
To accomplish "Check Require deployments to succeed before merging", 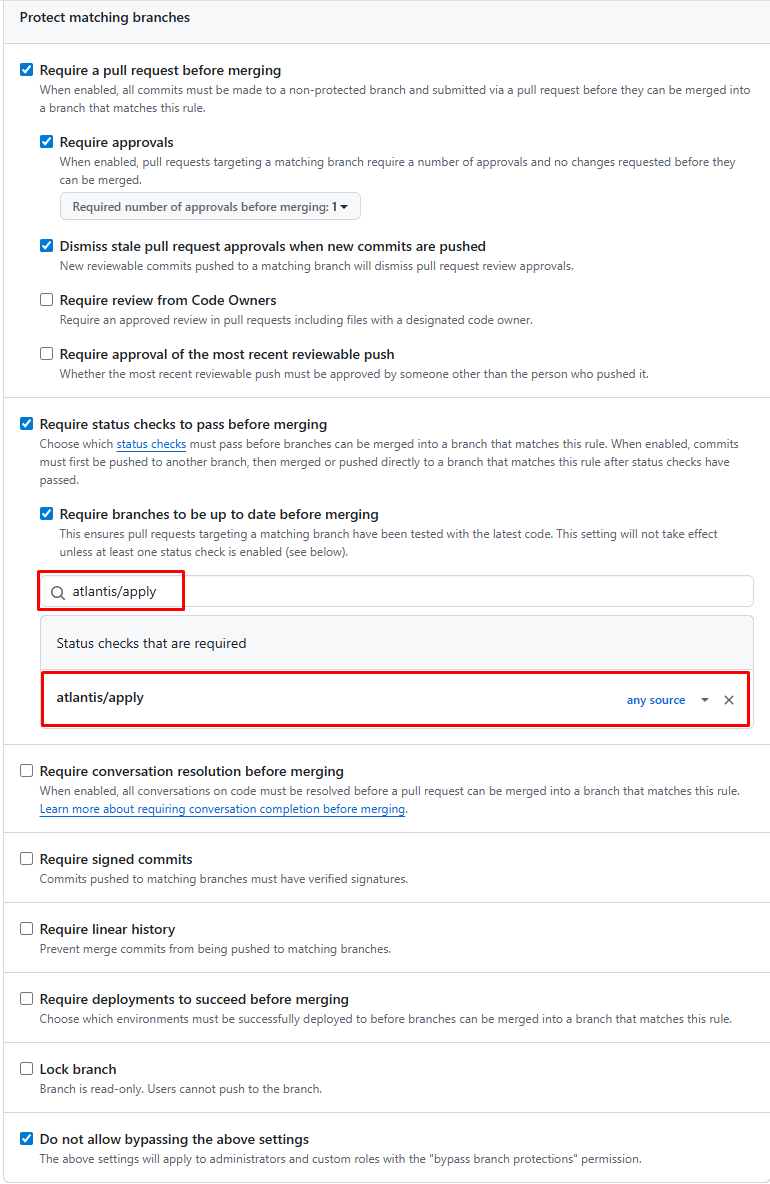I will tap(26, 998).
